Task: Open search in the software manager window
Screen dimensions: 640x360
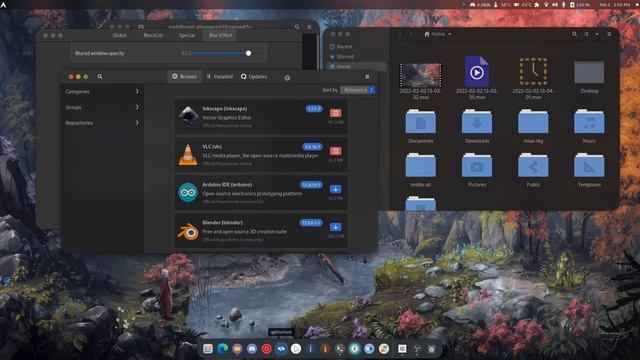Action: pos(100,76)
